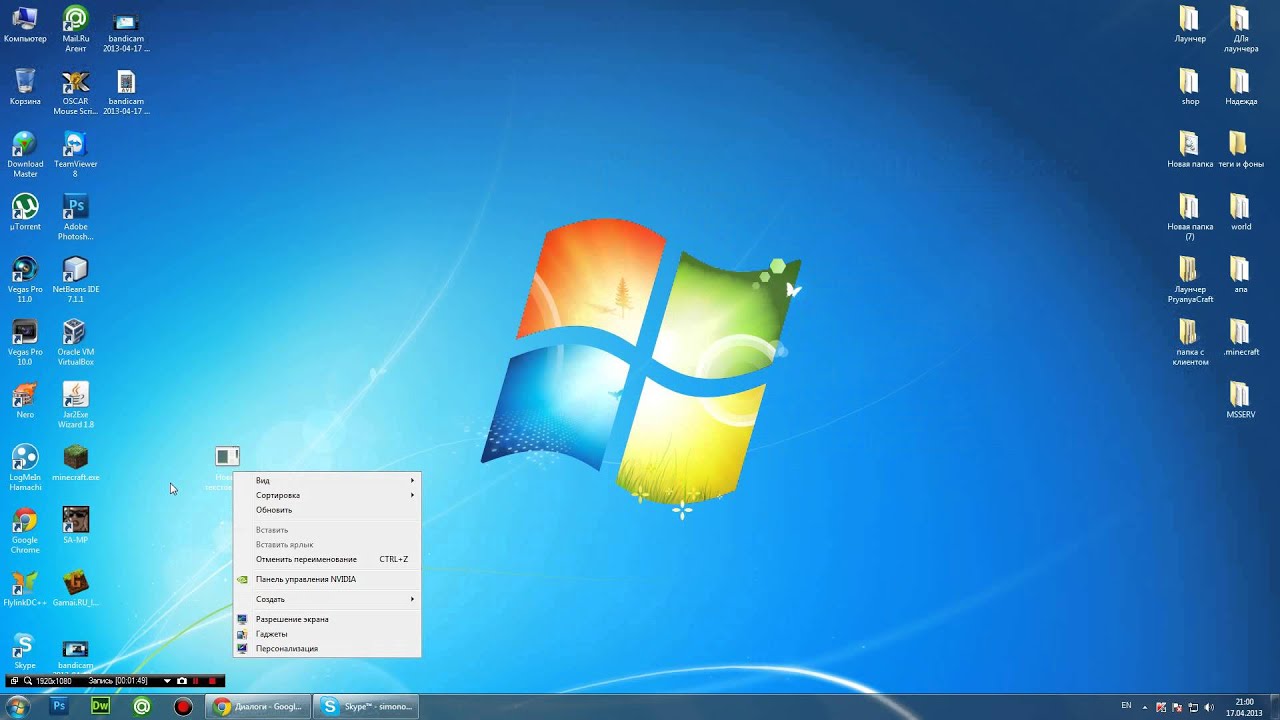Select the Google Chrome desktop shortcut

pos(25,530)
